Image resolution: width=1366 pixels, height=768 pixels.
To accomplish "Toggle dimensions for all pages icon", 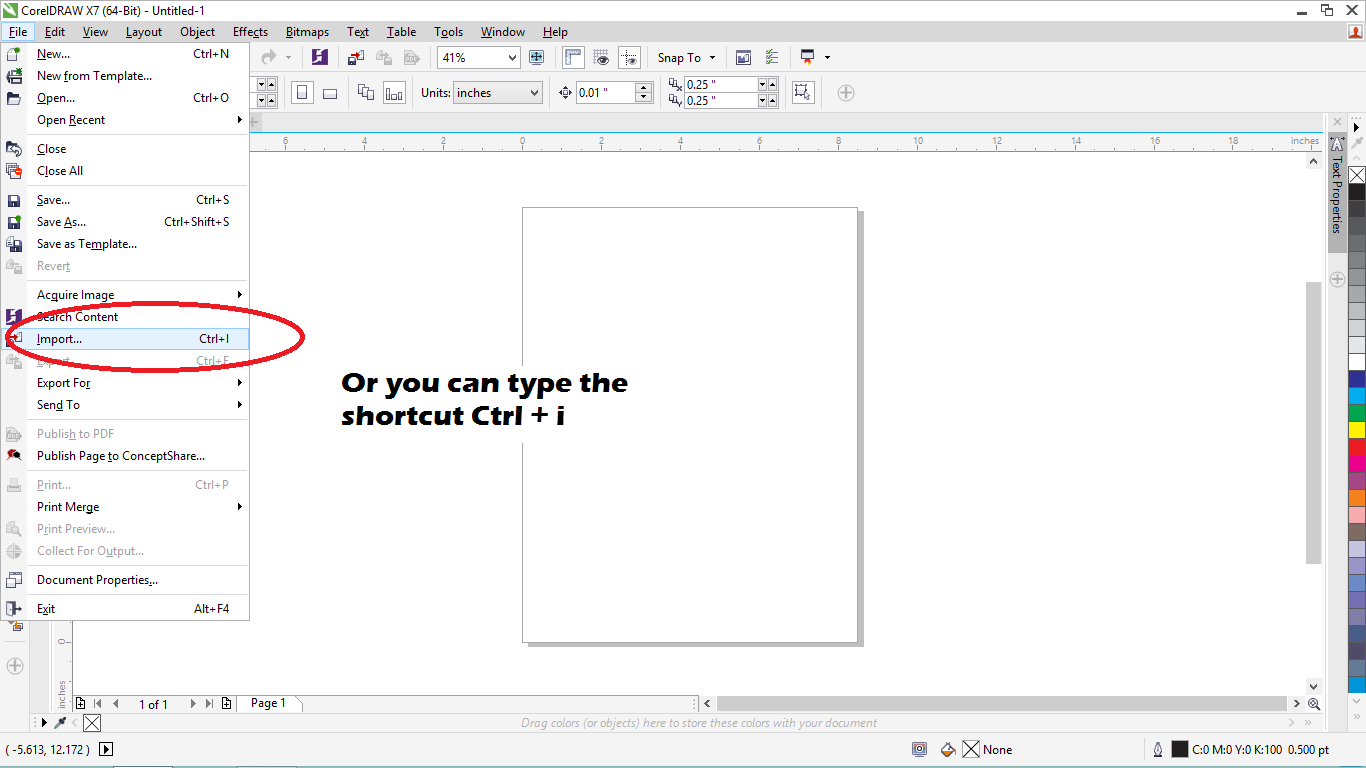I will (366, 92).
